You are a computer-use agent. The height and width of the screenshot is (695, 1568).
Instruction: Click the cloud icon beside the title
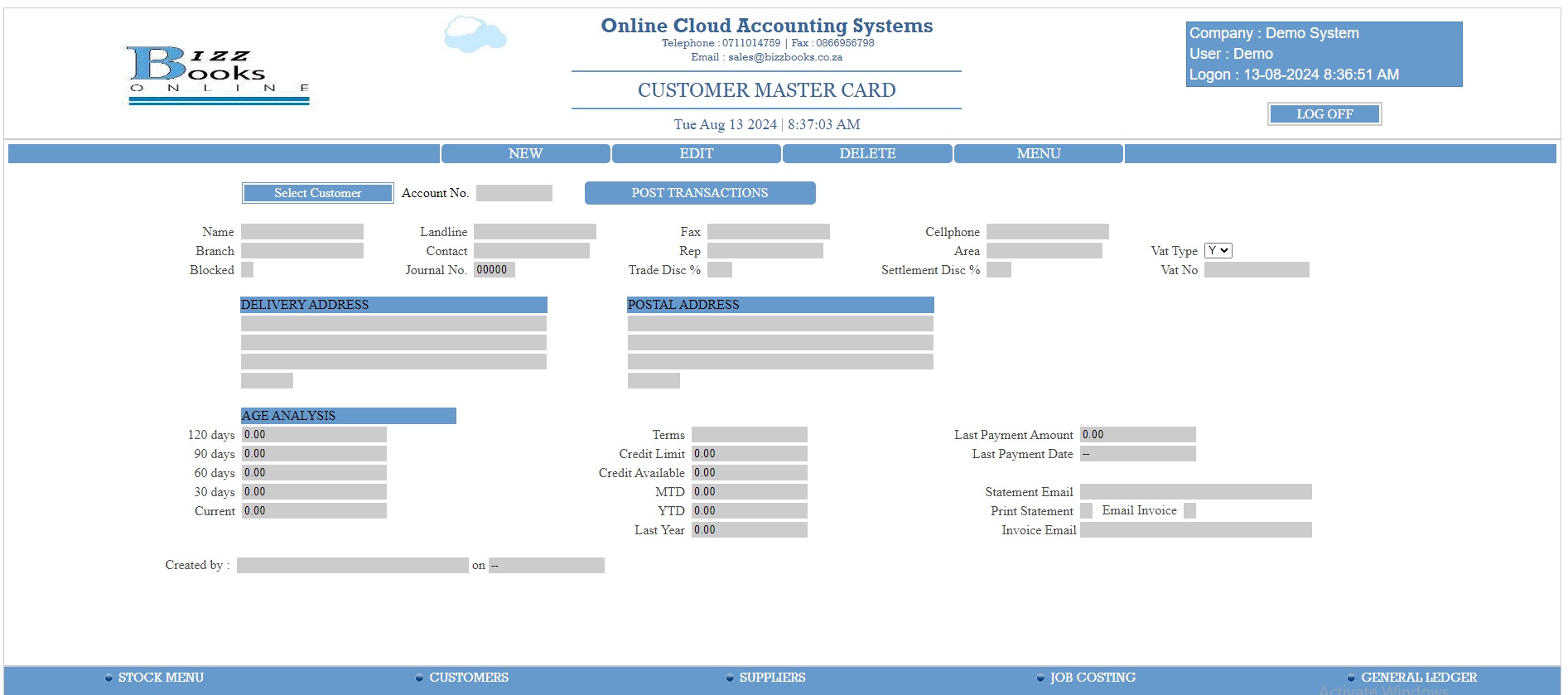[475, 35]
